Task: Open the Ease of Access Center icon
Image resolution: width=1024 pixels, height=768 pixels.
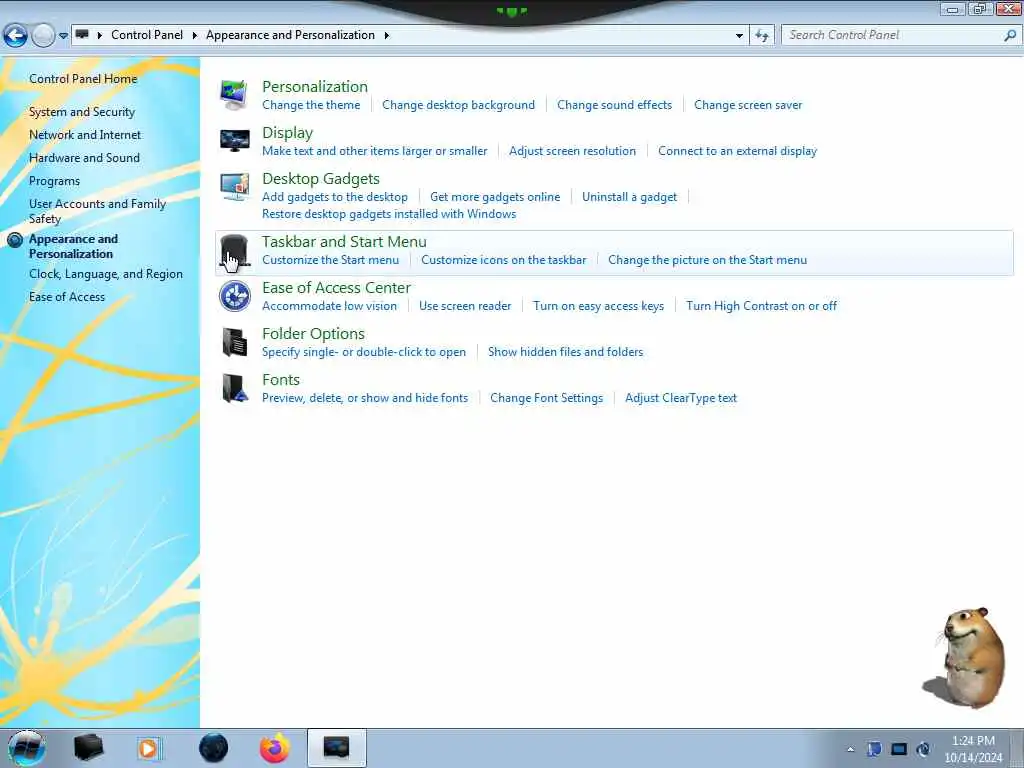Action: pos(234,296)
